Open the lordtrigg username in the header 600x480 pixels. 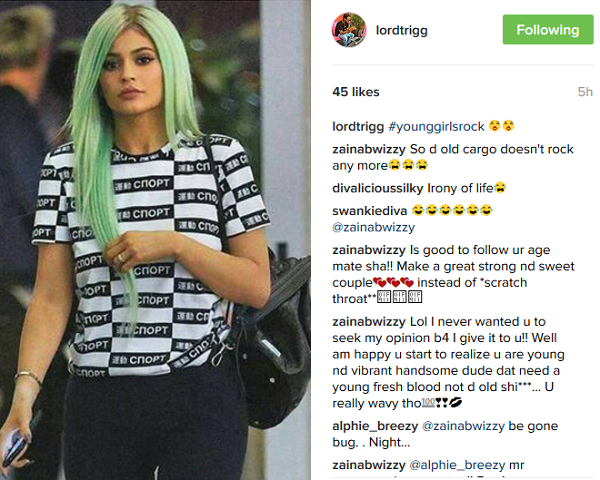(401, 30)
